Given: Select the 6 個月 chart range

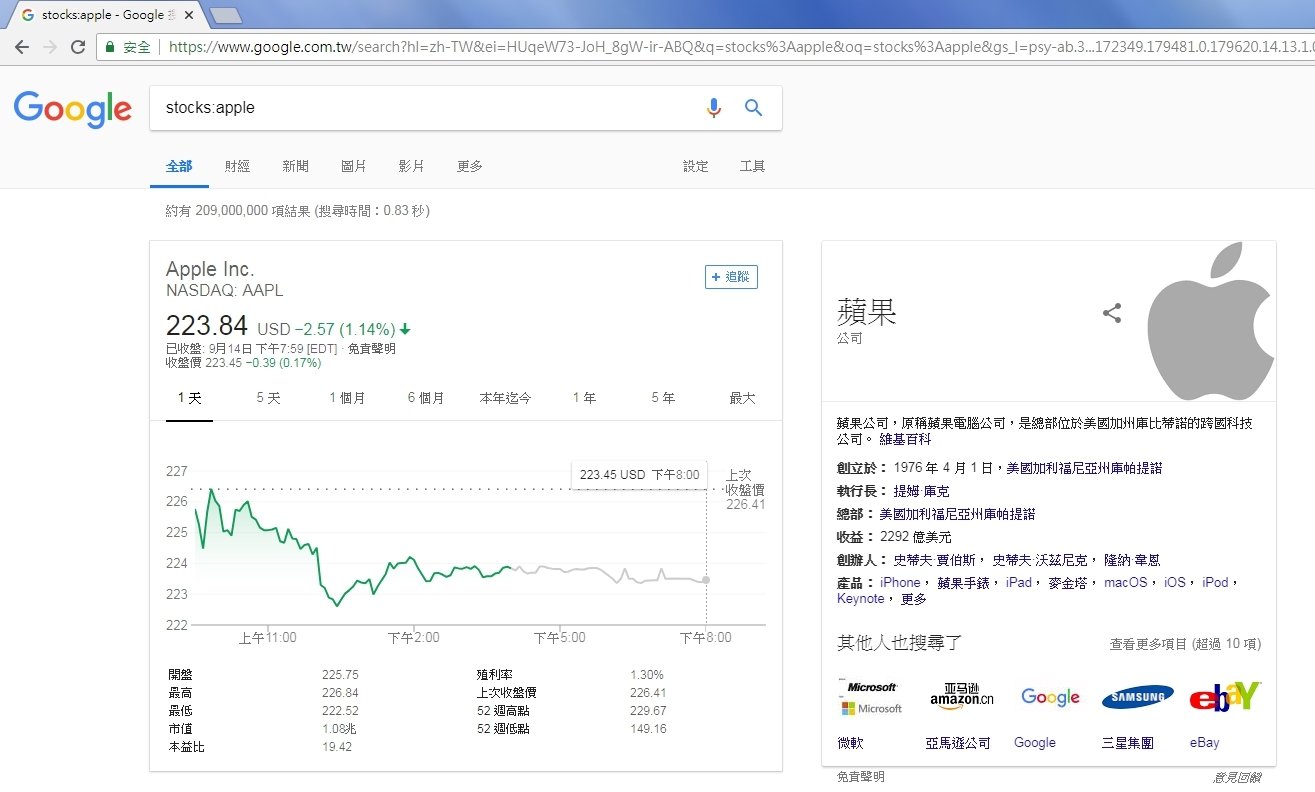Looking at the screenshot, I should 426,398.
